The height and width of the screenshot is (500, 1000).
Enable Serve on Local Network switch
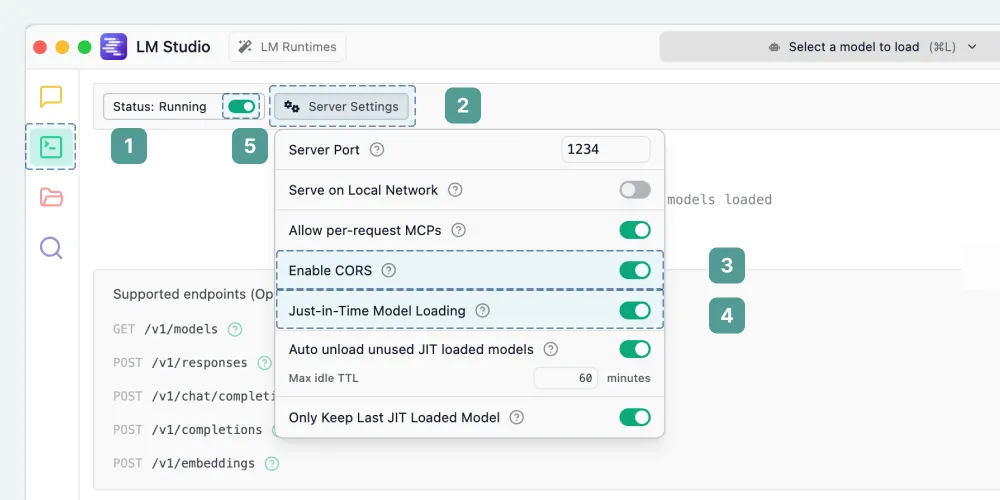click(635, 190)
